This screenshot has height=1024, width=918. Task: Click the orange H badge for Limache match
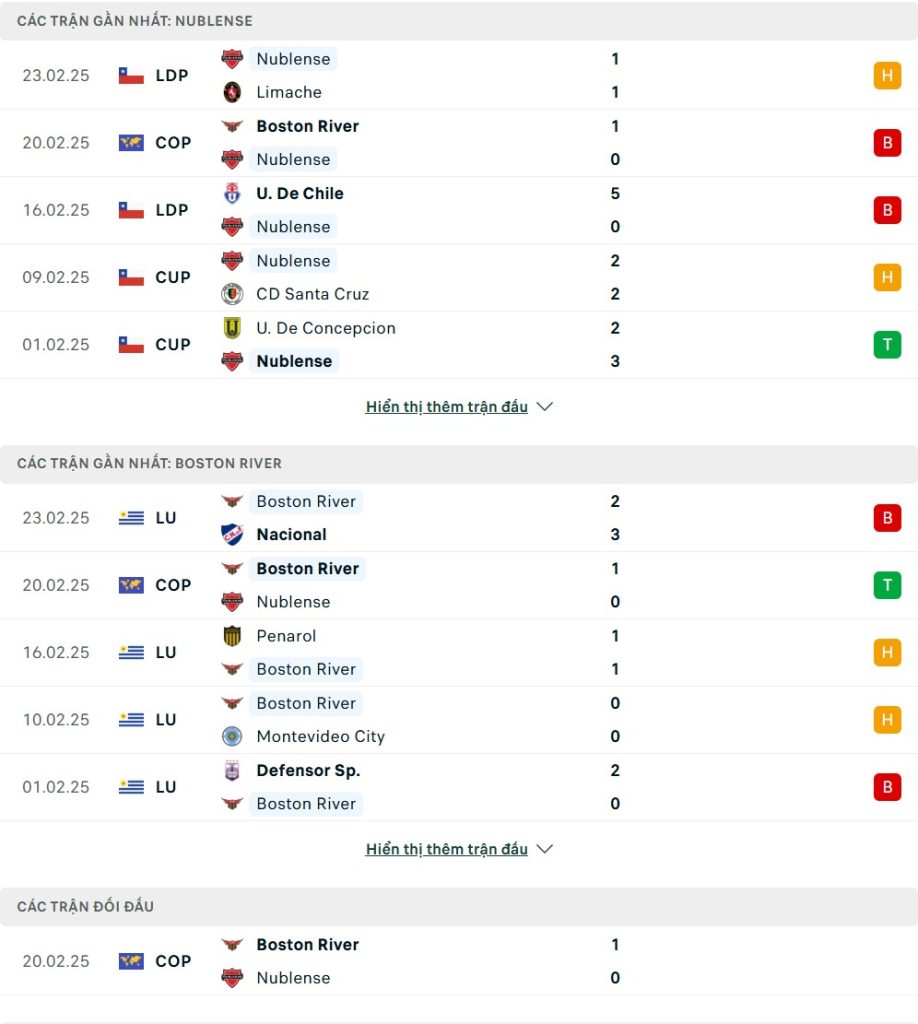coord(886,76)
